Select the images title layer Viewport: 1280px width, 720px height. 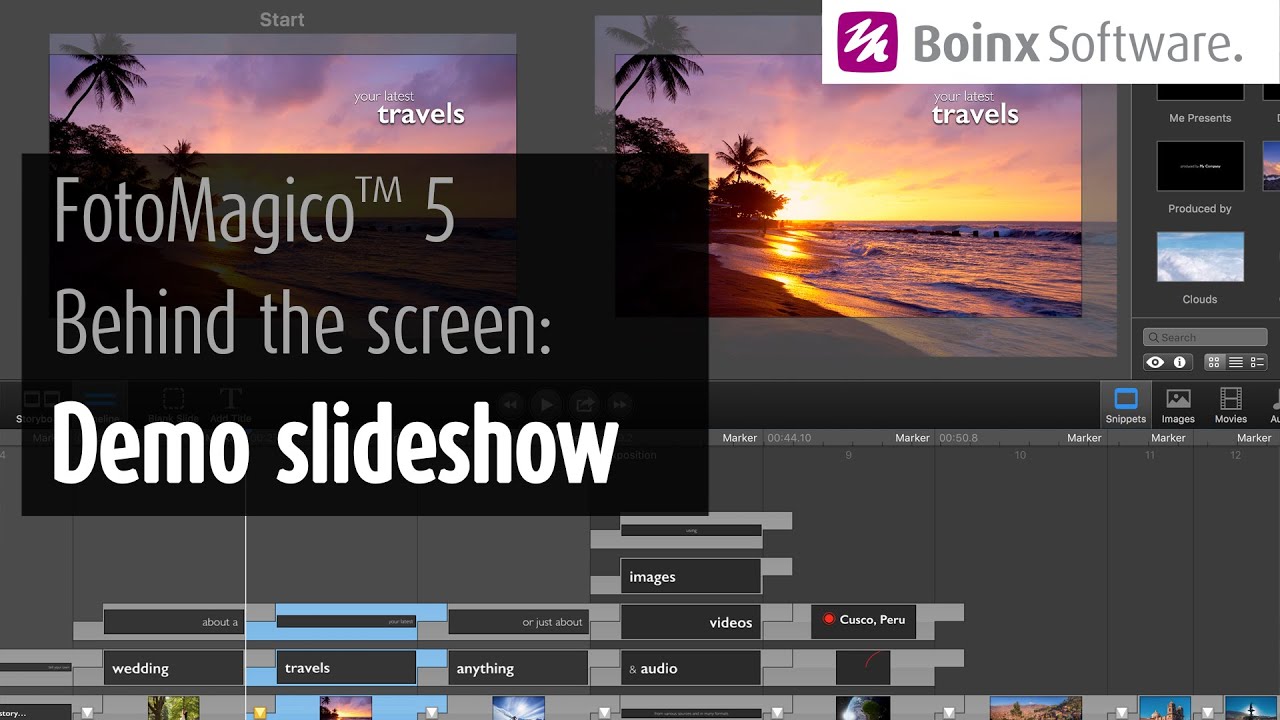click(x=691, y=576)
